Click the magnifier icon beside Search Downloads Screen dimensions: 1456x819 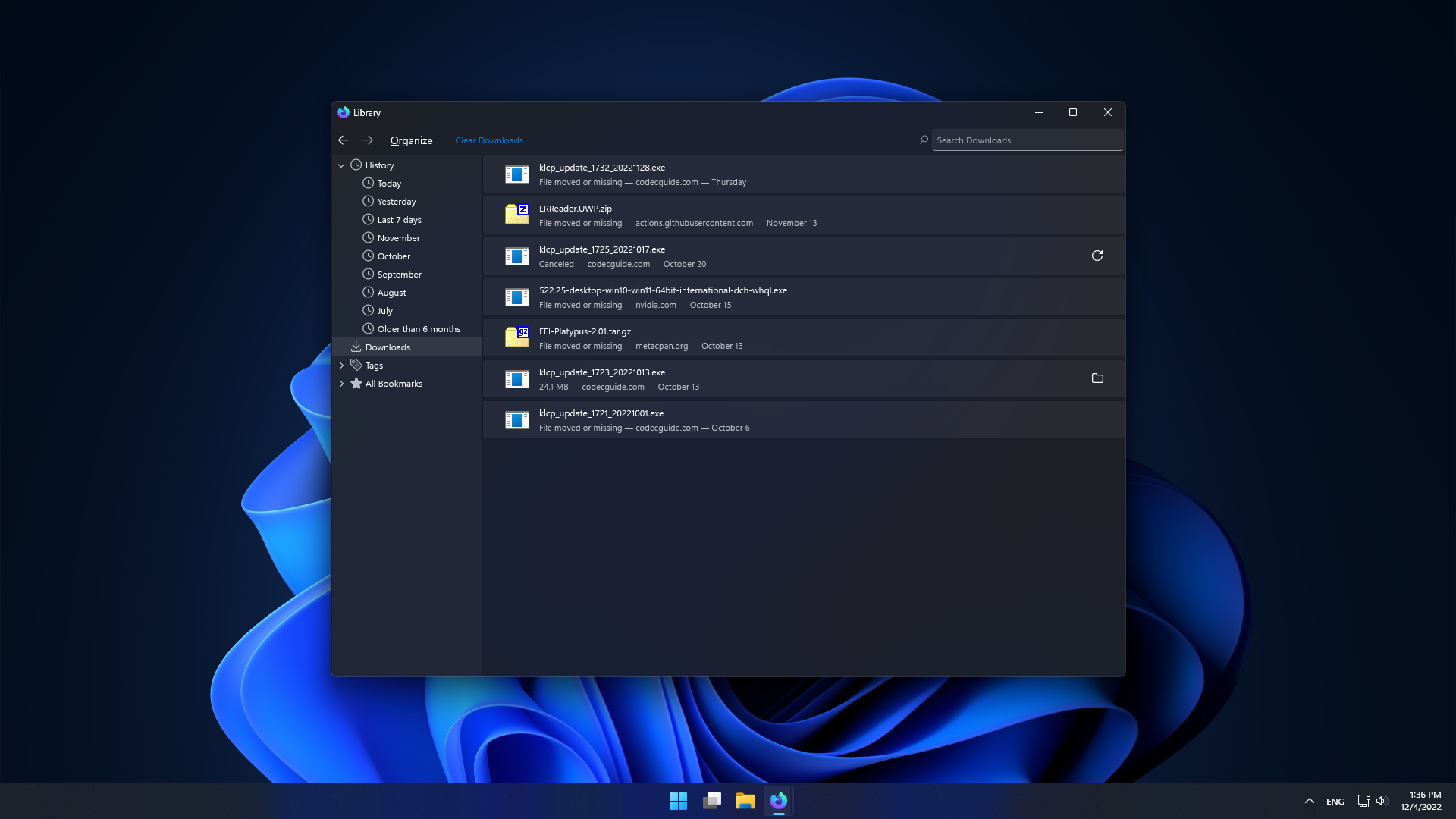(x=924, y=140)
